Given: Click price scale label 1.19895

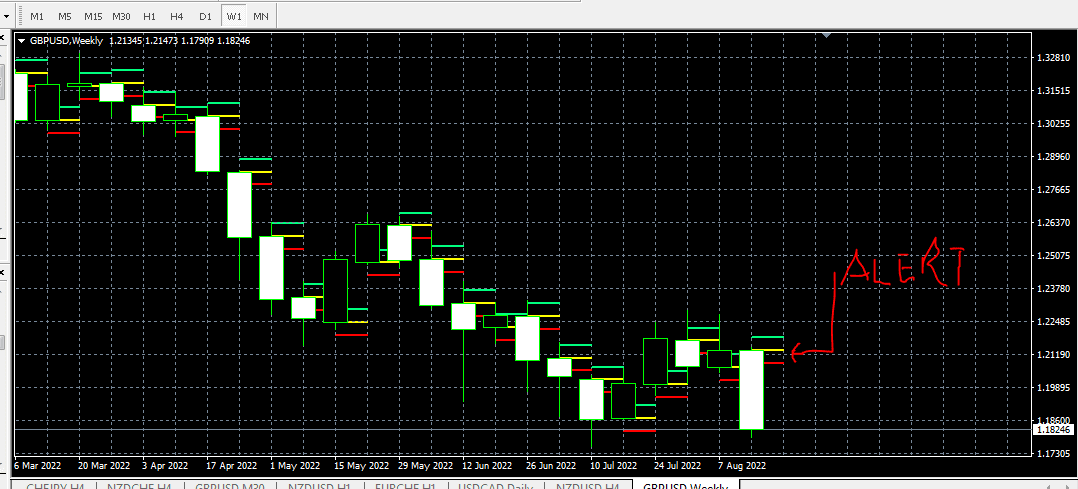Looking at the screenshot, I should click(1053, 388).
